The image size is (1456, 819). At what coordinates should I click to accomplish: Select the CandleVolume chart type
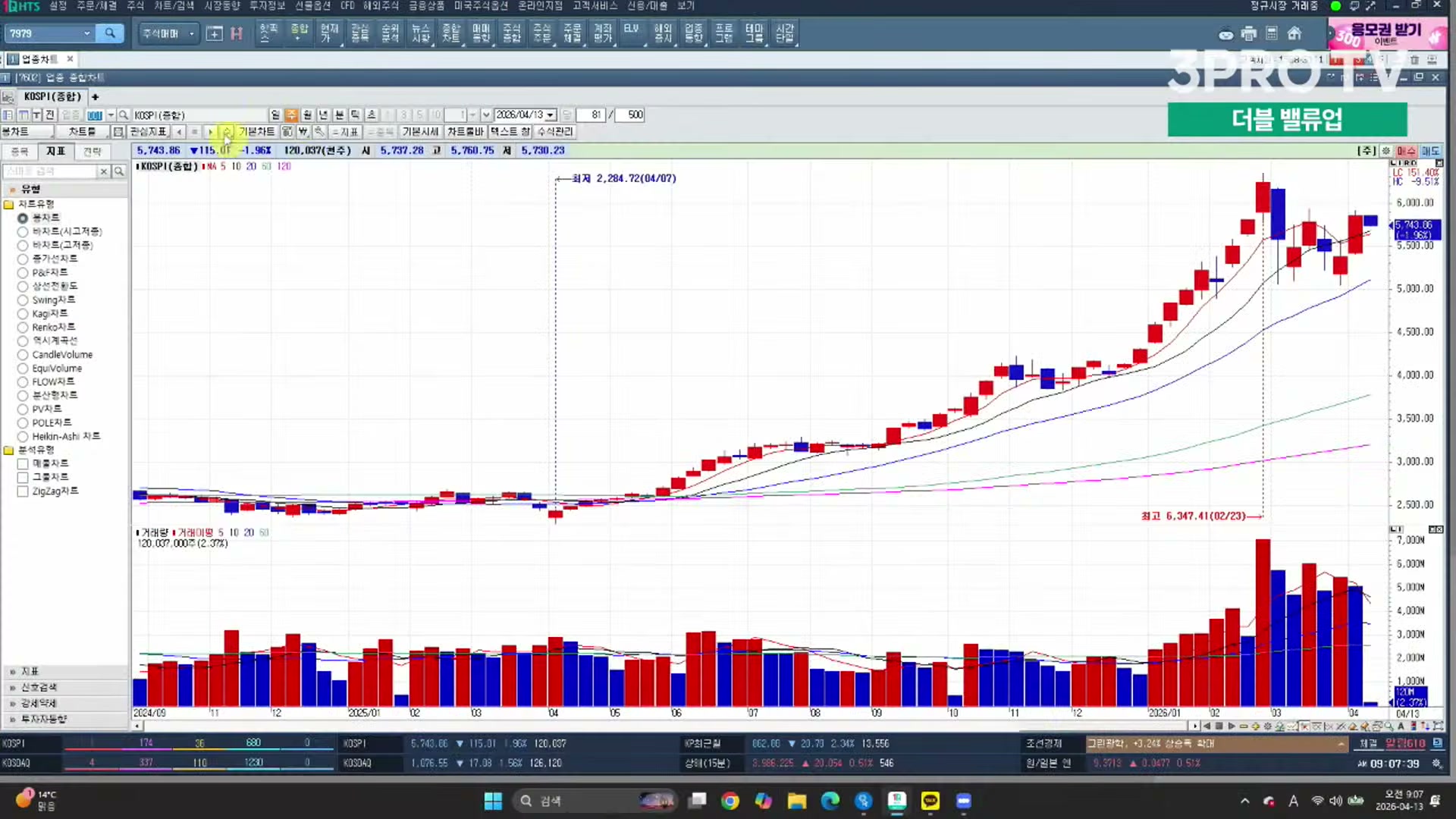point(23,355)
